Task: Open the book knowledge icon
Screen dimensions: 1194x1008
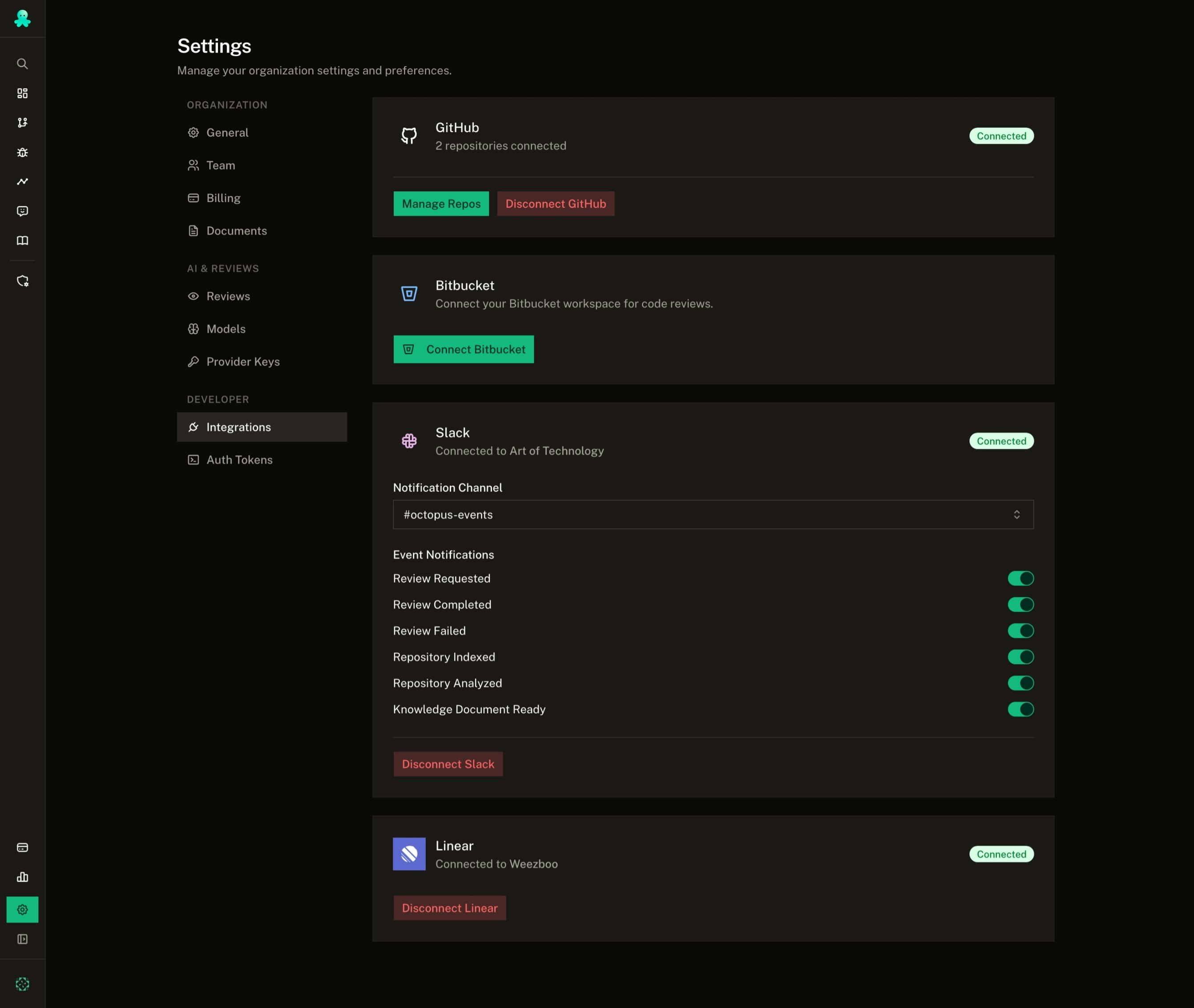Action: [x=22, y=241]
